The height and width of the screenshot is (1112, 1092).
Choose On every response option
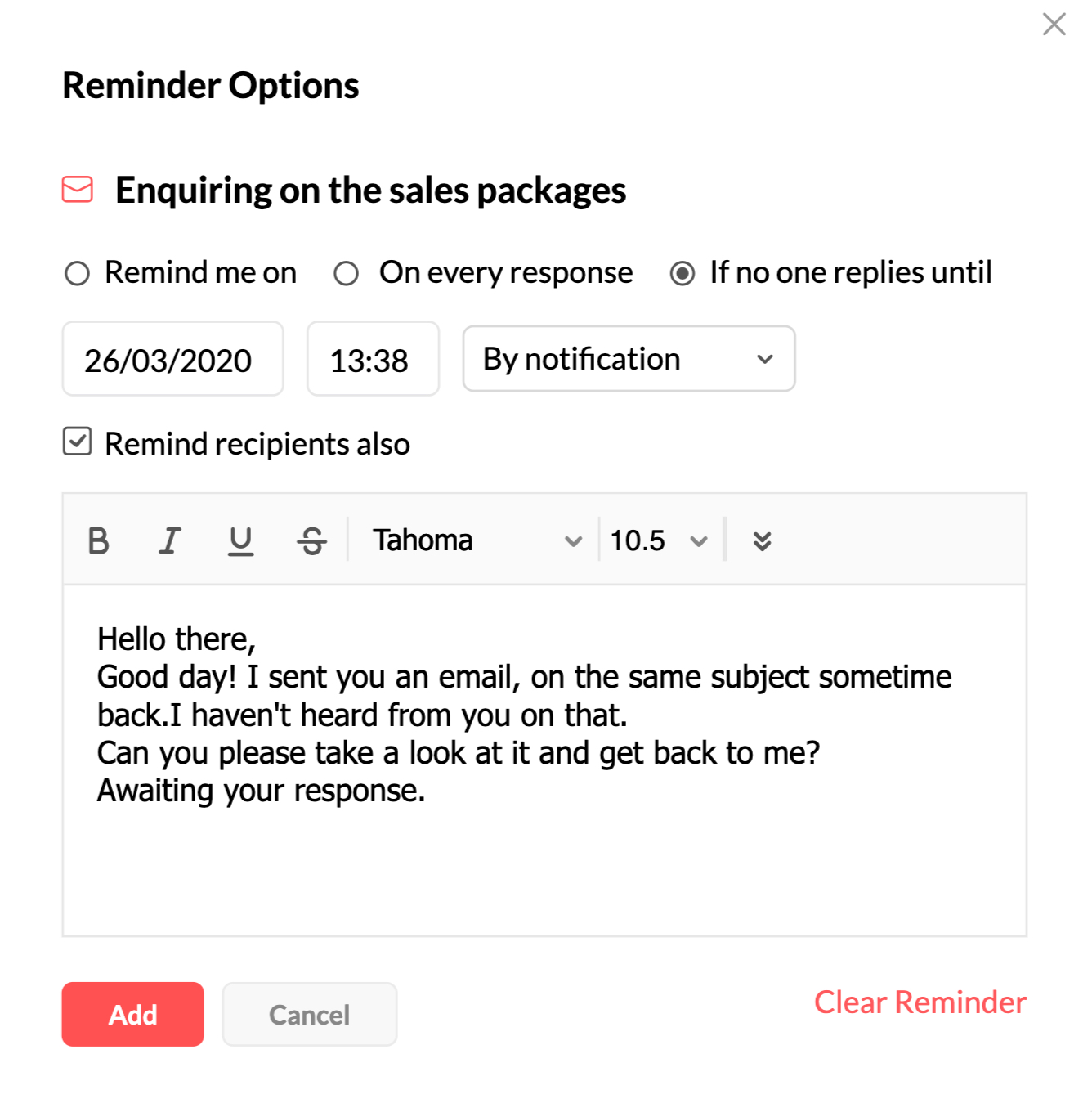coord(346,273)
